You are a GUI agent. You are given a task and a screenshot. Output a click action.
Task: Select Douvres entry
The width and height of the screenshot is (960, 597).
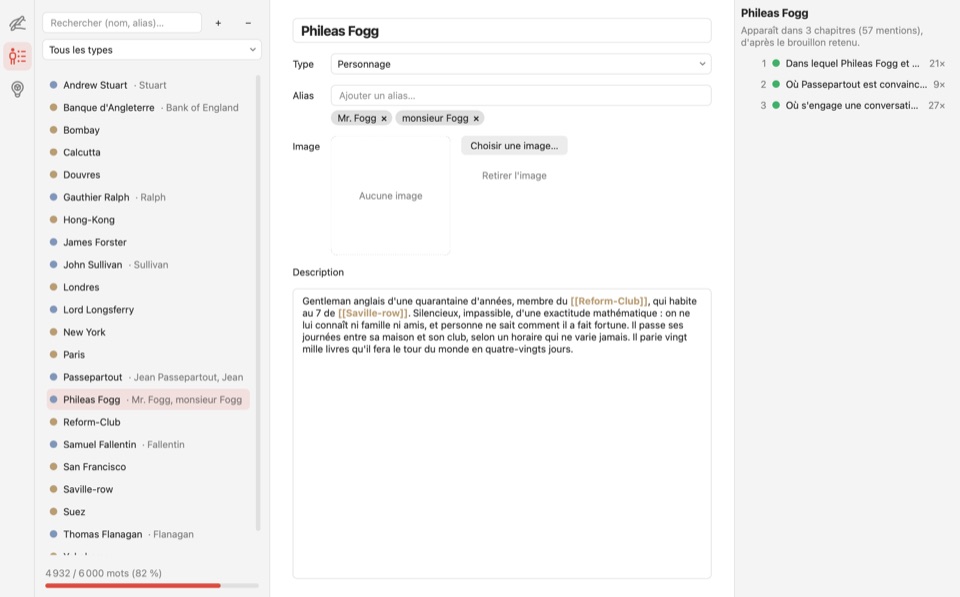[x=148, y=175]
